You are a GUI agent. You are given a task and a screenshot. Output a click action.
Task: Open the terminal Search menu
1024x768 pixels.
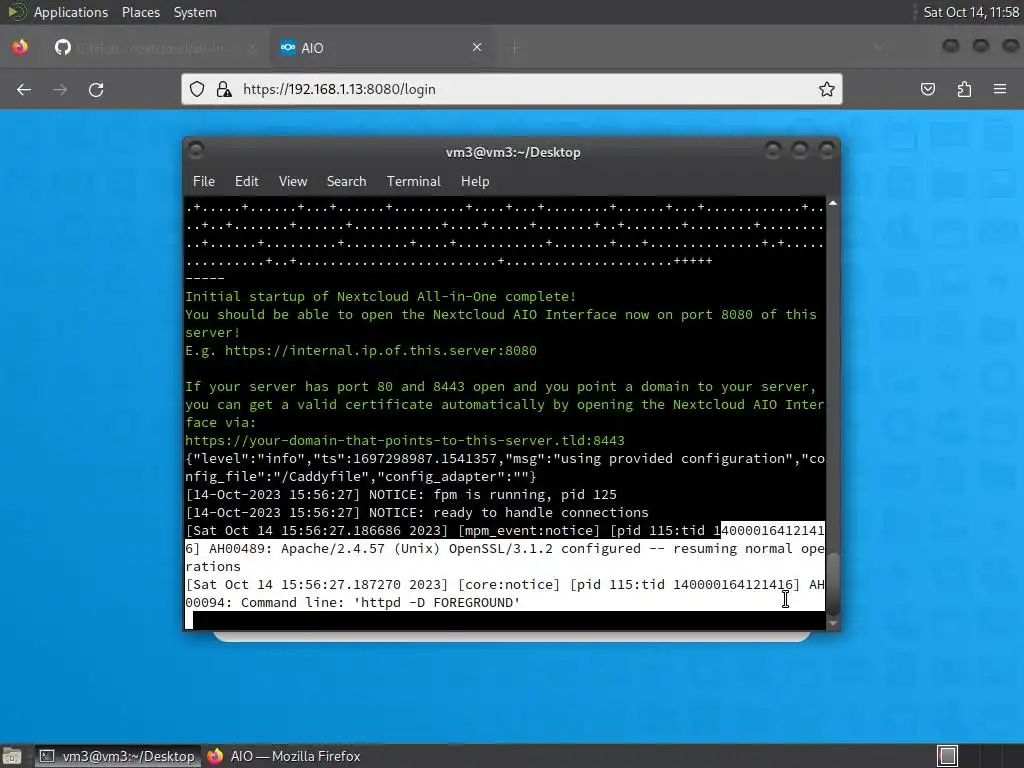(x=346, y=182)
